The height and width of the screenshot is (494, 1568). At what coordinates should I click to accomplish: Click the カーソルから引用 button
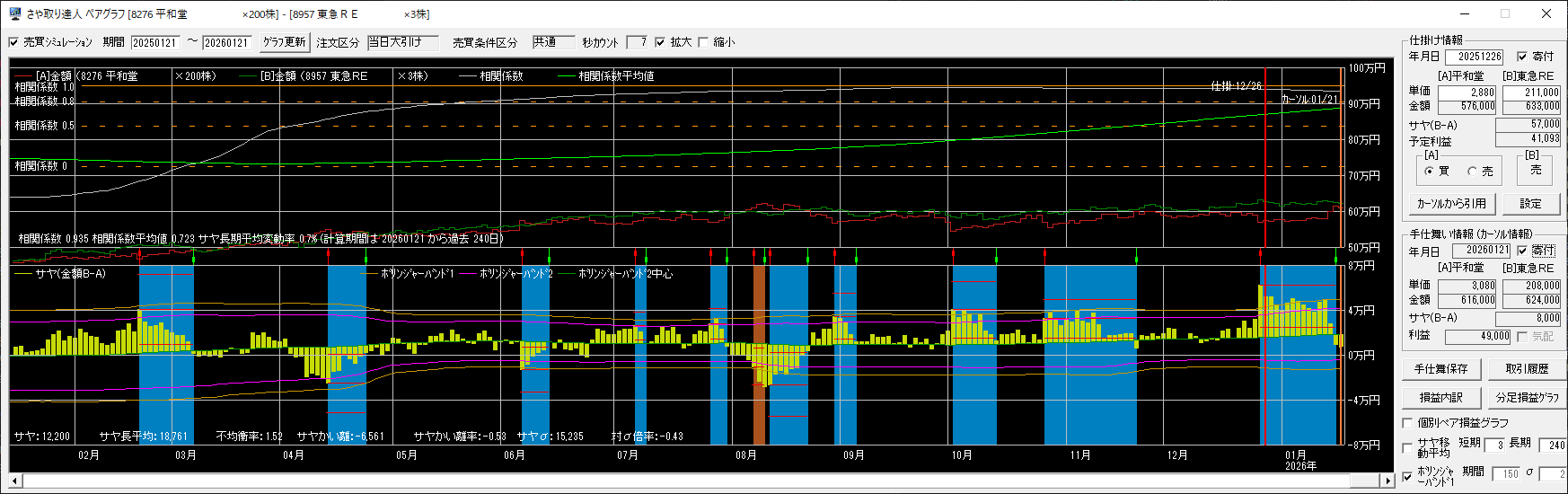pos(1451,204)
